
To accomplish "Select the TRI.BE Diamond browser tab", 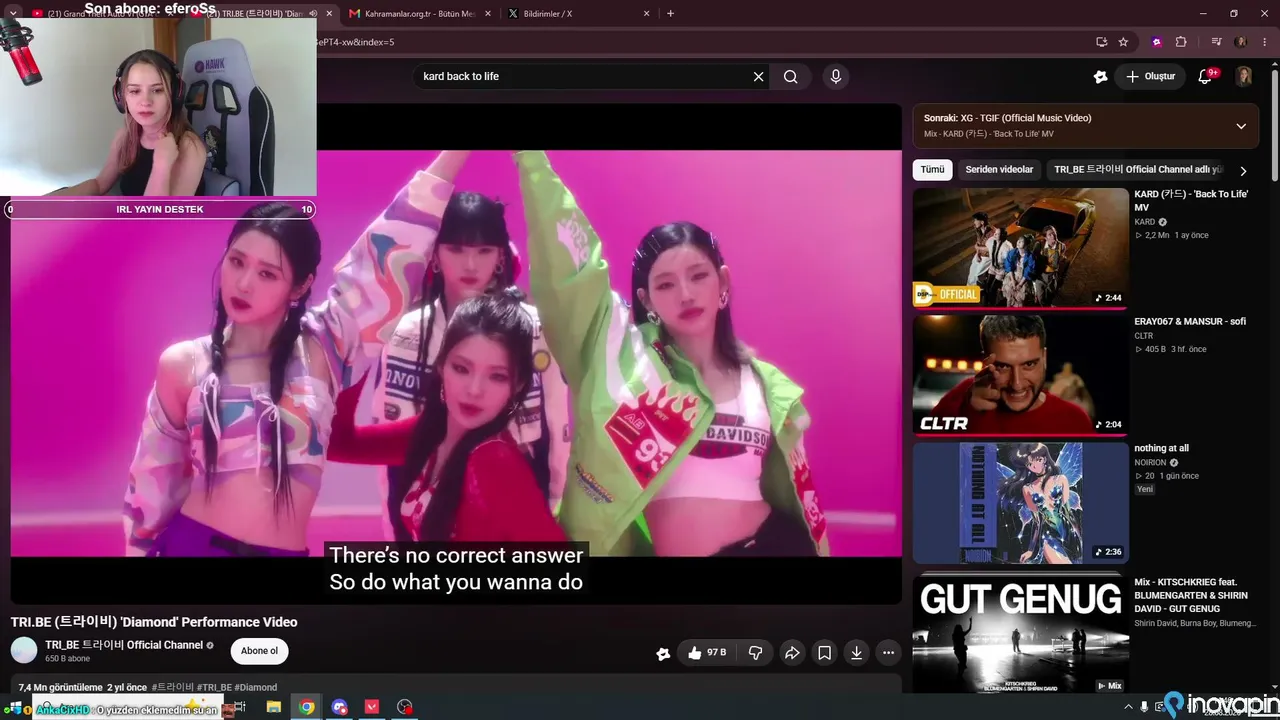I will click(x=260, y=14).
